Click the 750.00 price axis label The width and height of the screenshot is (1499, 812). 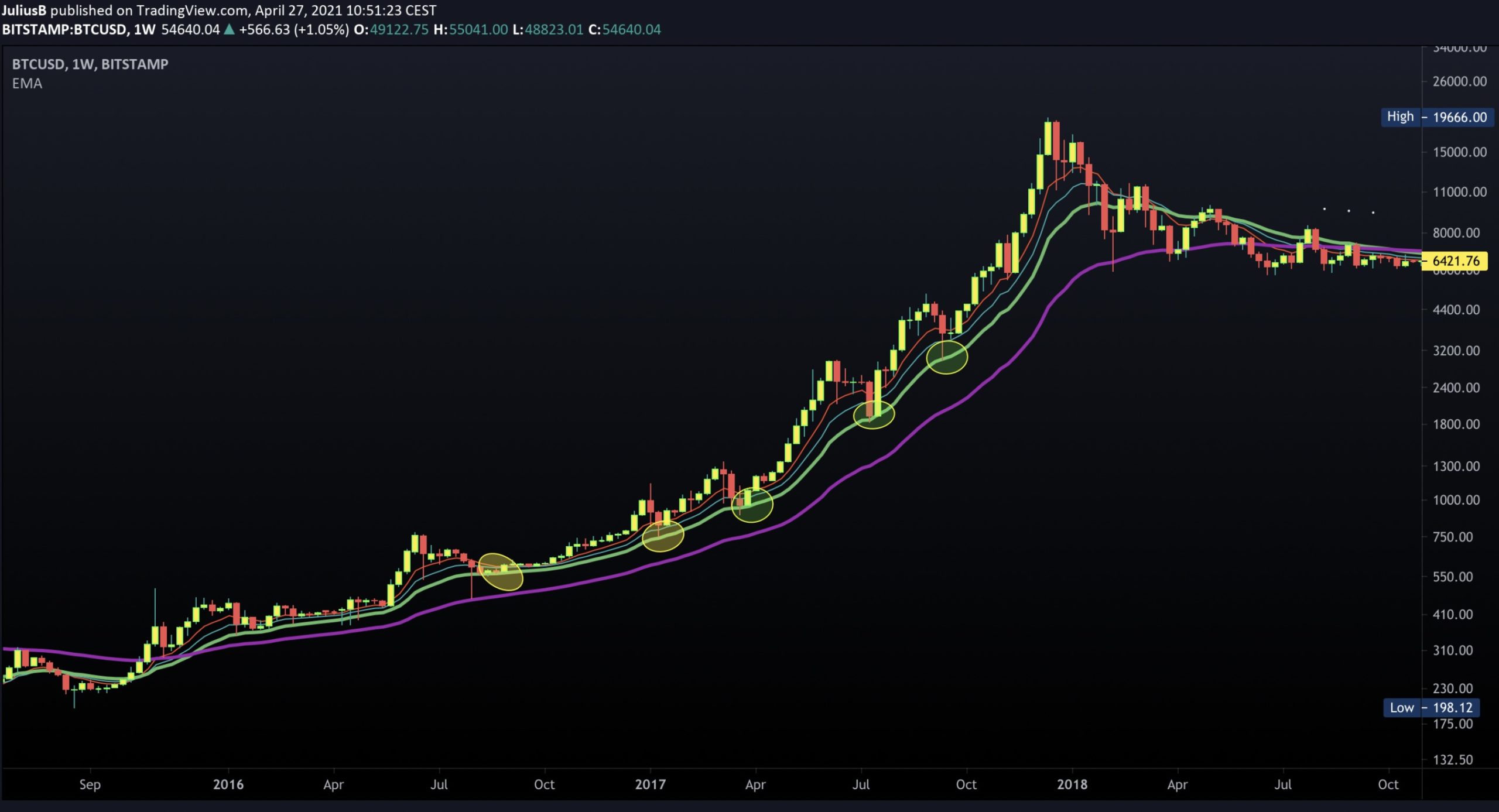point(1452,537)
